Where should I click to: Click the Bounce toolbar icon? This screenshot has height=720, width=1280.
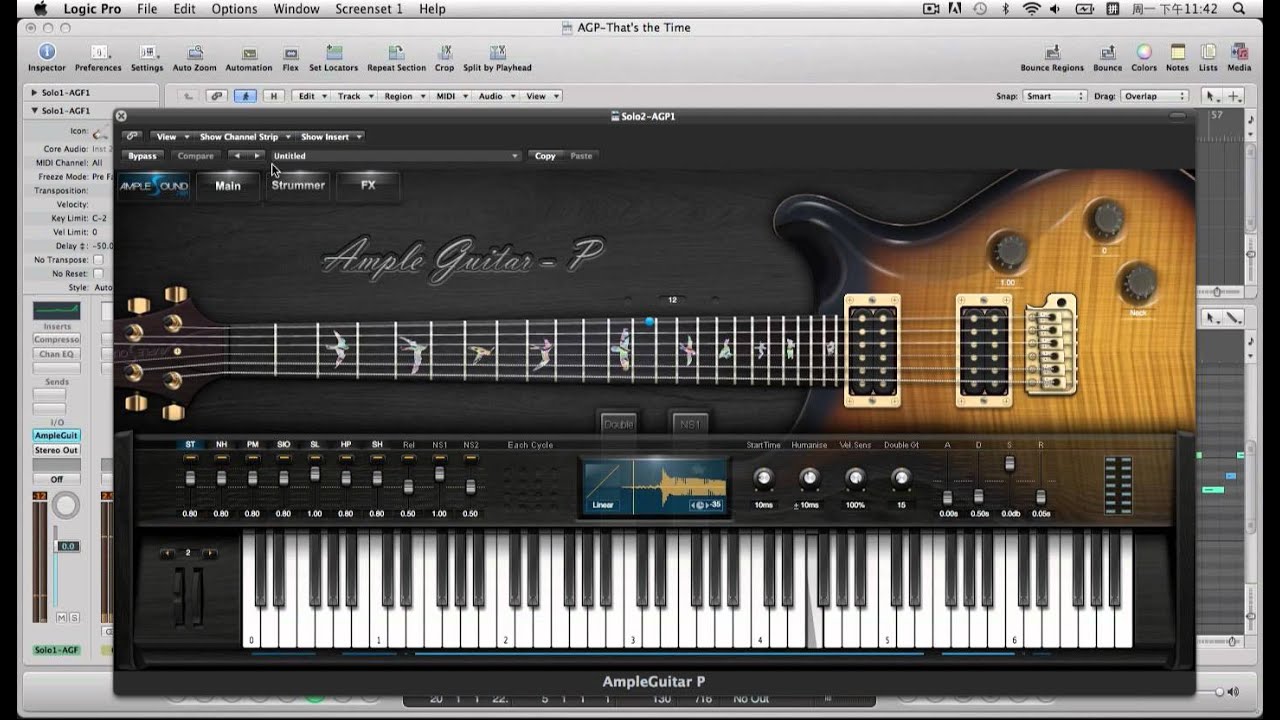1107,58
